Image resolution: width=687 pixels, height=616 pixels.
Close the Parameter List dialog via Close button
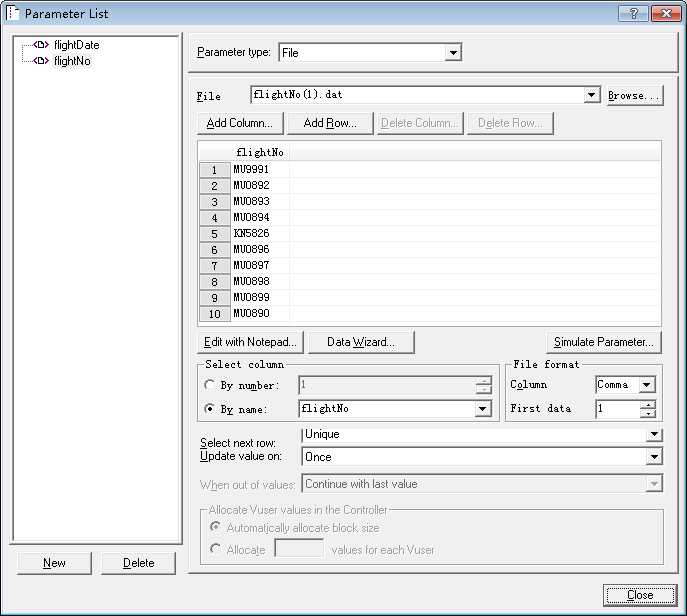point(640,595)
